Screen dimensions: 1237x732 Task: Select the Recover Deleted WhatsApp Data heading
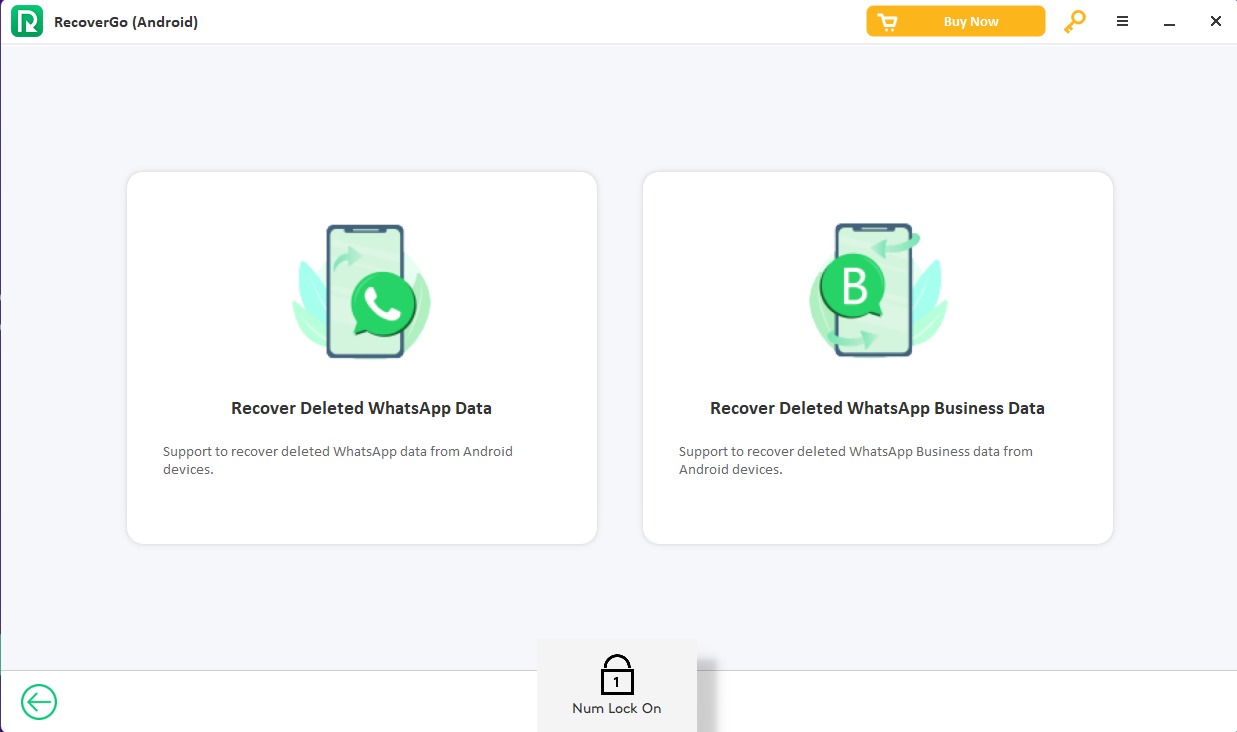pyautogui.click(x=361, y=408)
